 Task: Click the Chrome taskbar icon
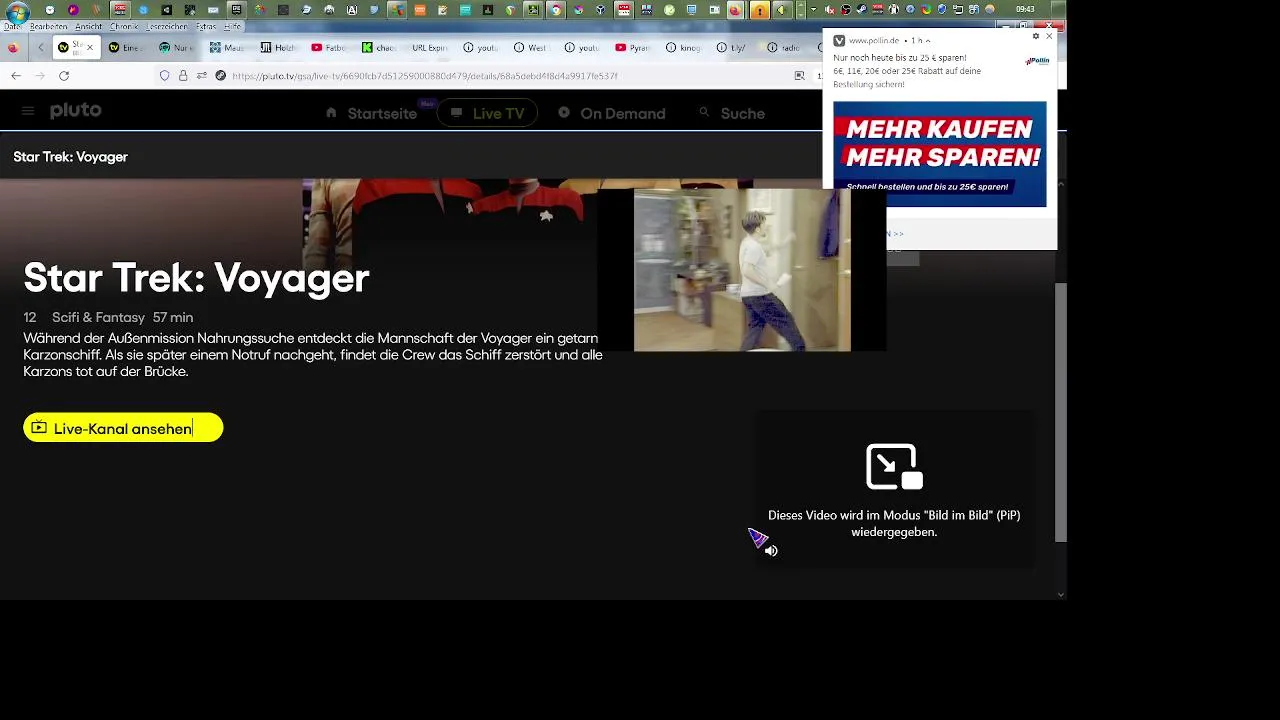click(x=555, y=10)
